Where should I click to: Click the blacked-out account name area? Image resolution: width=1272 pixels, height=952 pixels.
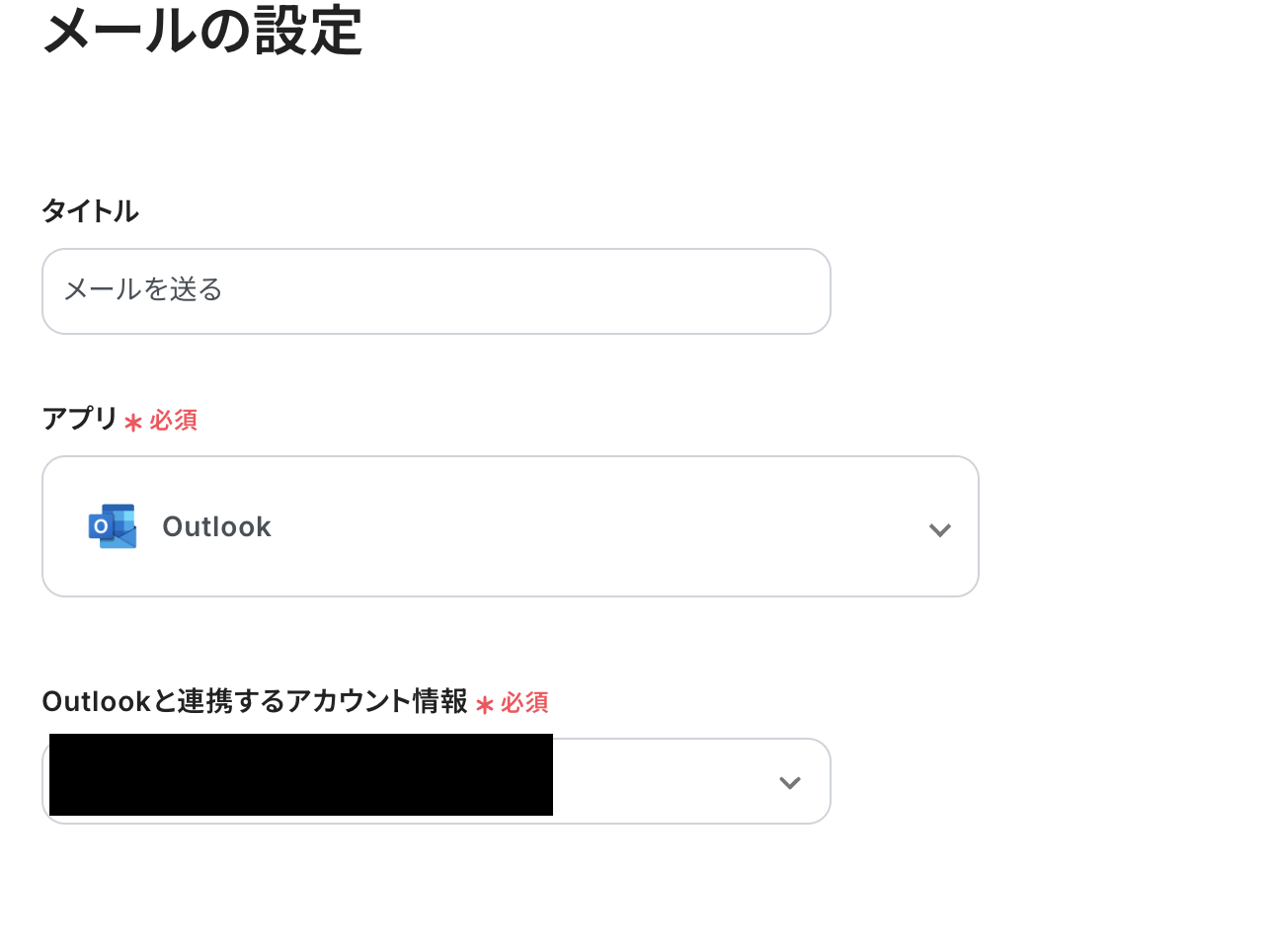300,775
